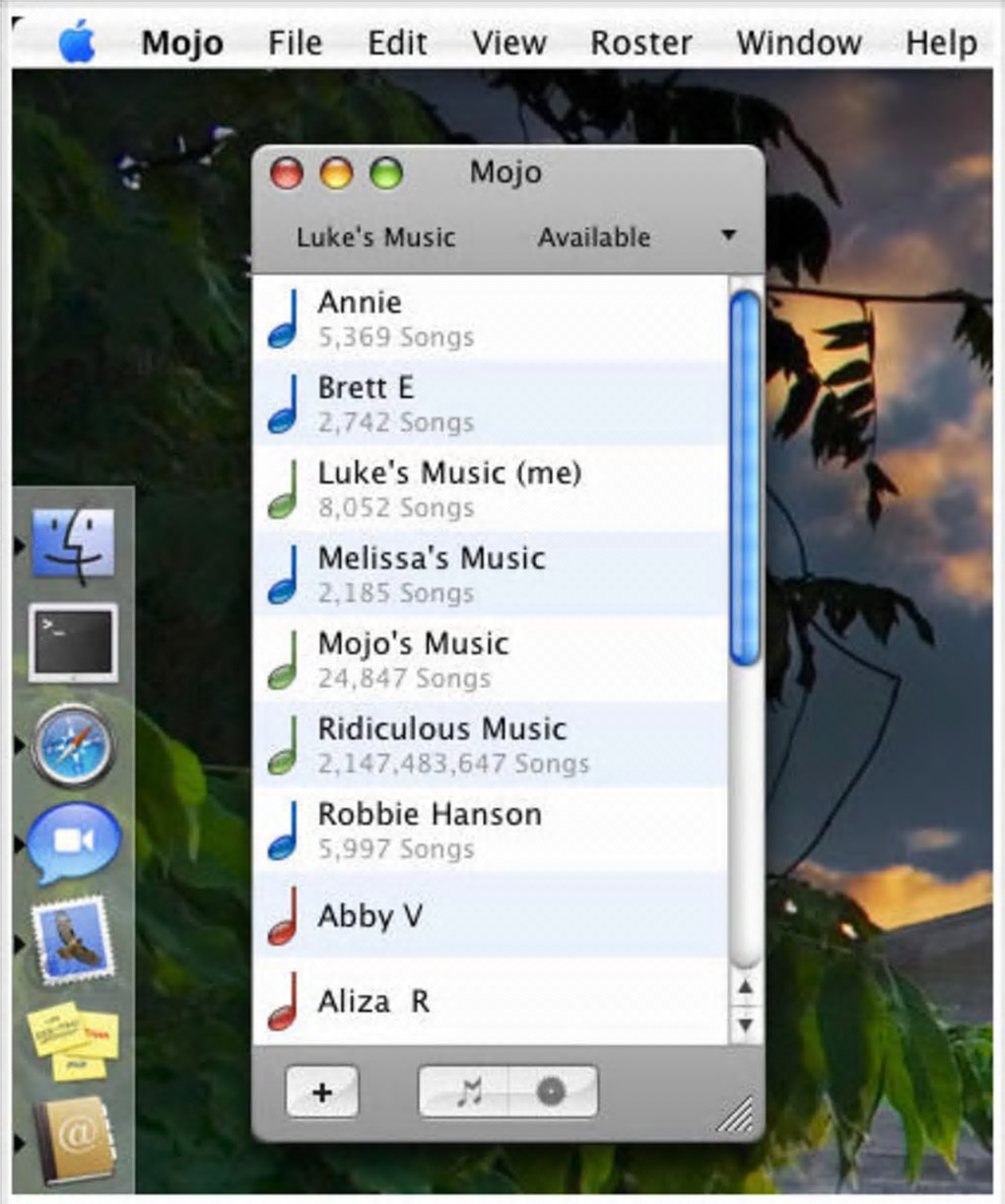Open the View menu
Viewport: 1005px width, 1204px height.
pyautogui.click(x=508, y=43)
